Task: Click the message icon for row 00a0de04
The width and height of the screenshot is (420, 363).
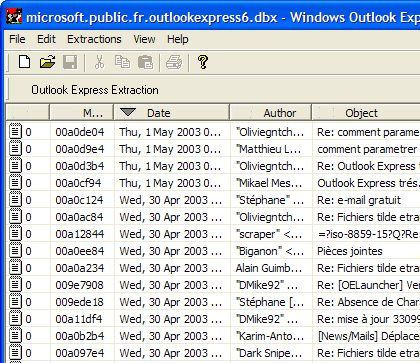Action: [15, 132]
